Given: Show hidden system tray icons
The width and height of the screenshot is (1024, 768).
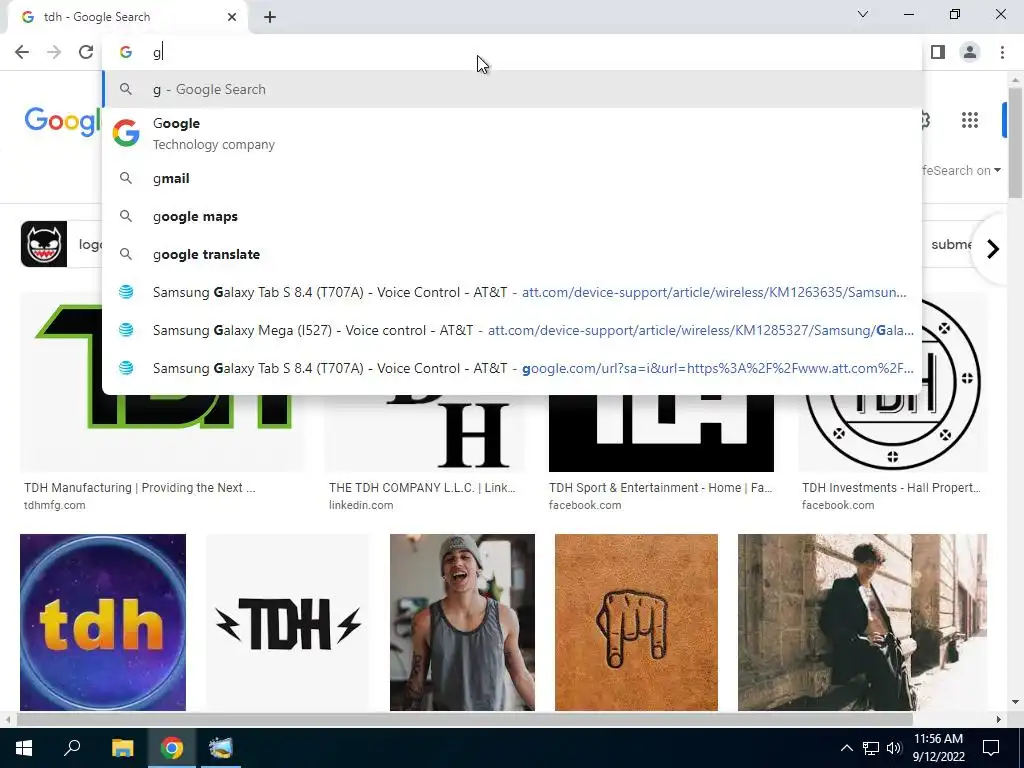Looking at the screenshot, I should [846, 748].
